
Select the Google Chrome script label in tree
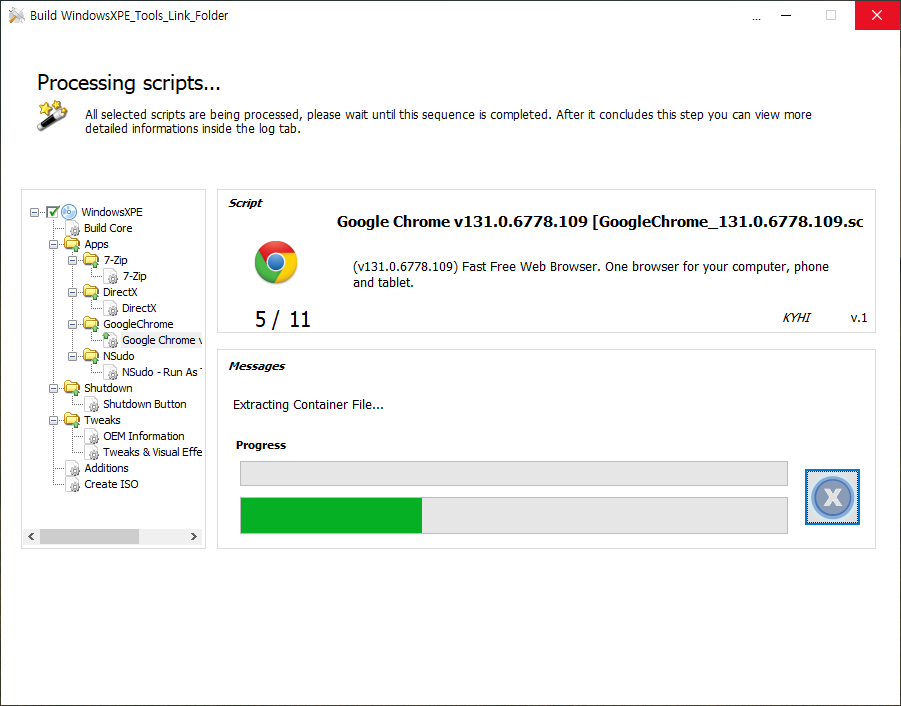pyautogui.click(x=161, y=340)
